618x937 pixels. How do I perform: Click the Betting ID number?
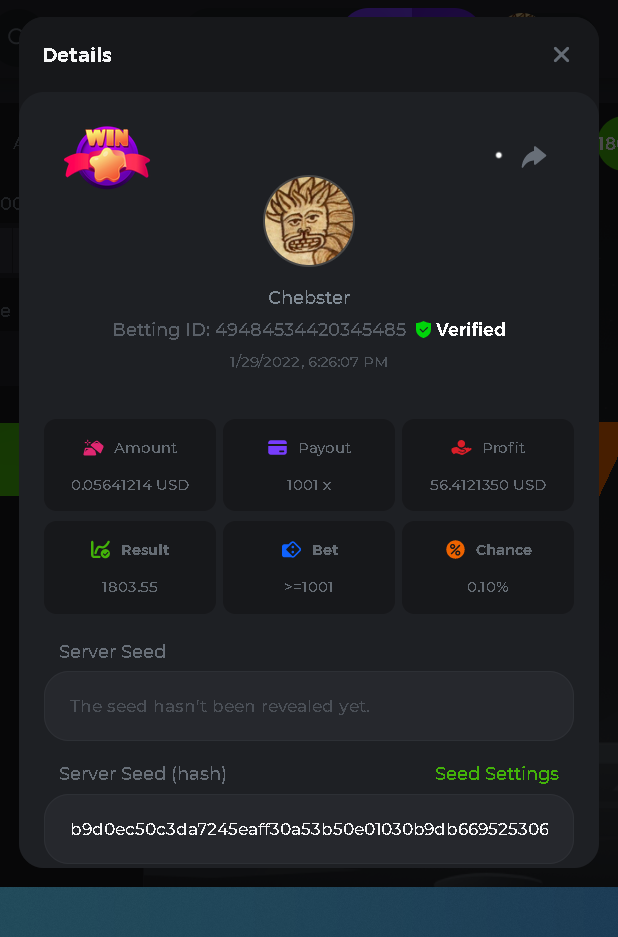coord(310,330)
